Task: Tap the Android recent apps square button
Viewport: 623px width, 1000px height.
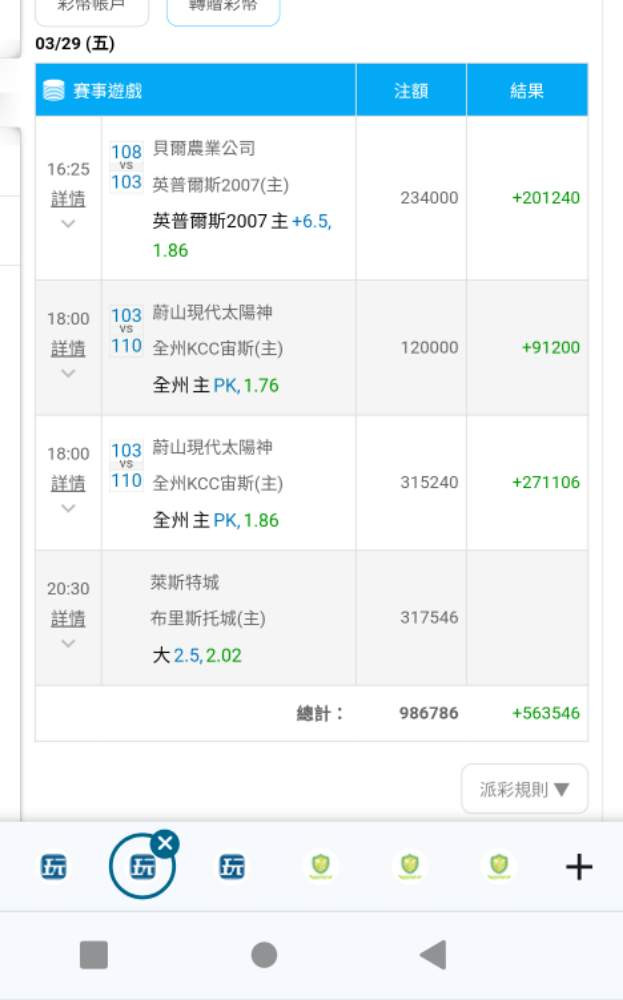Action: coord(93,955)
